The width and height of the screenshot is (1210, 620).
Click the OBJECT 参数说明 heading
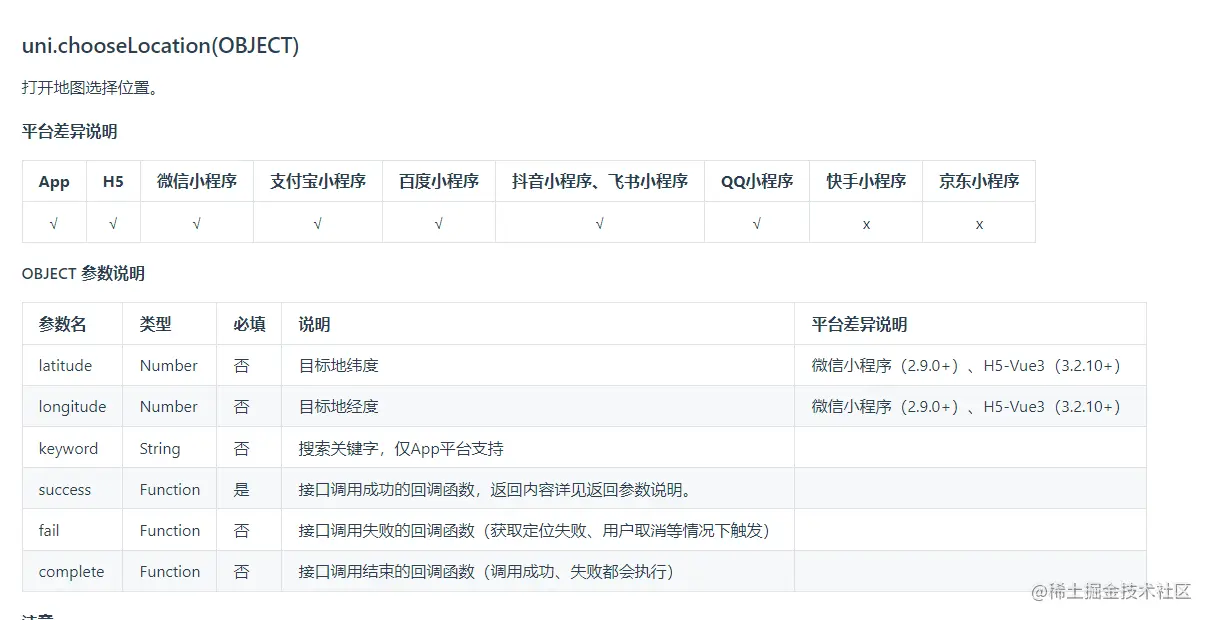[83, 273]
